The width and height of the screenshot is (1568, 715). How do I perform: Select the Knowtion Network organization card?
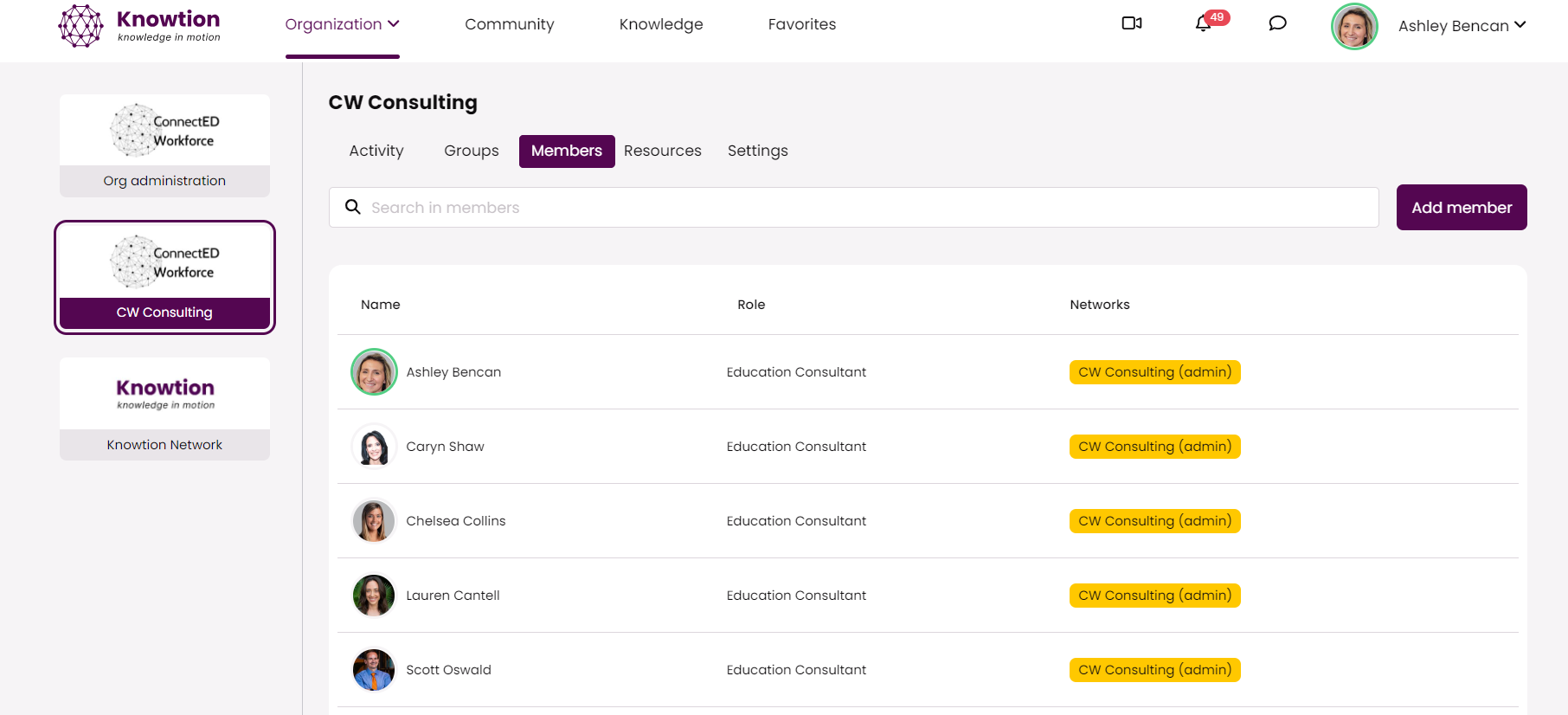(164, 409)
